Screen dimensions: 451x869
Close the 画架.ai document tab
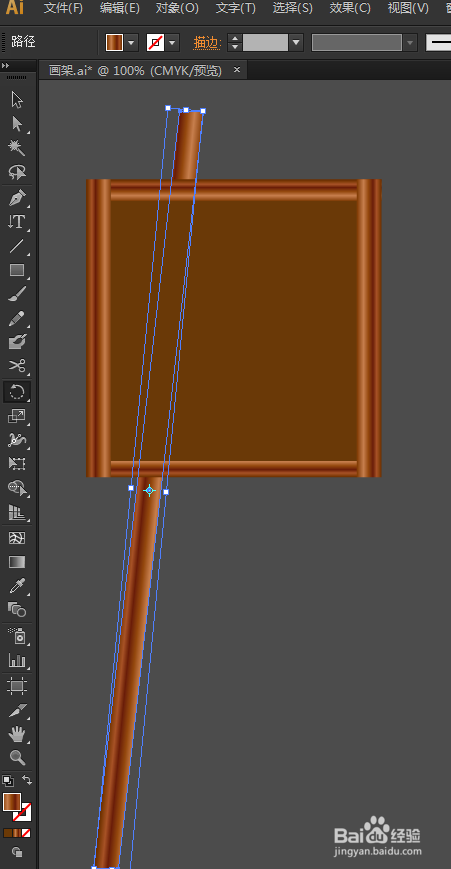(x=237, y=69)
